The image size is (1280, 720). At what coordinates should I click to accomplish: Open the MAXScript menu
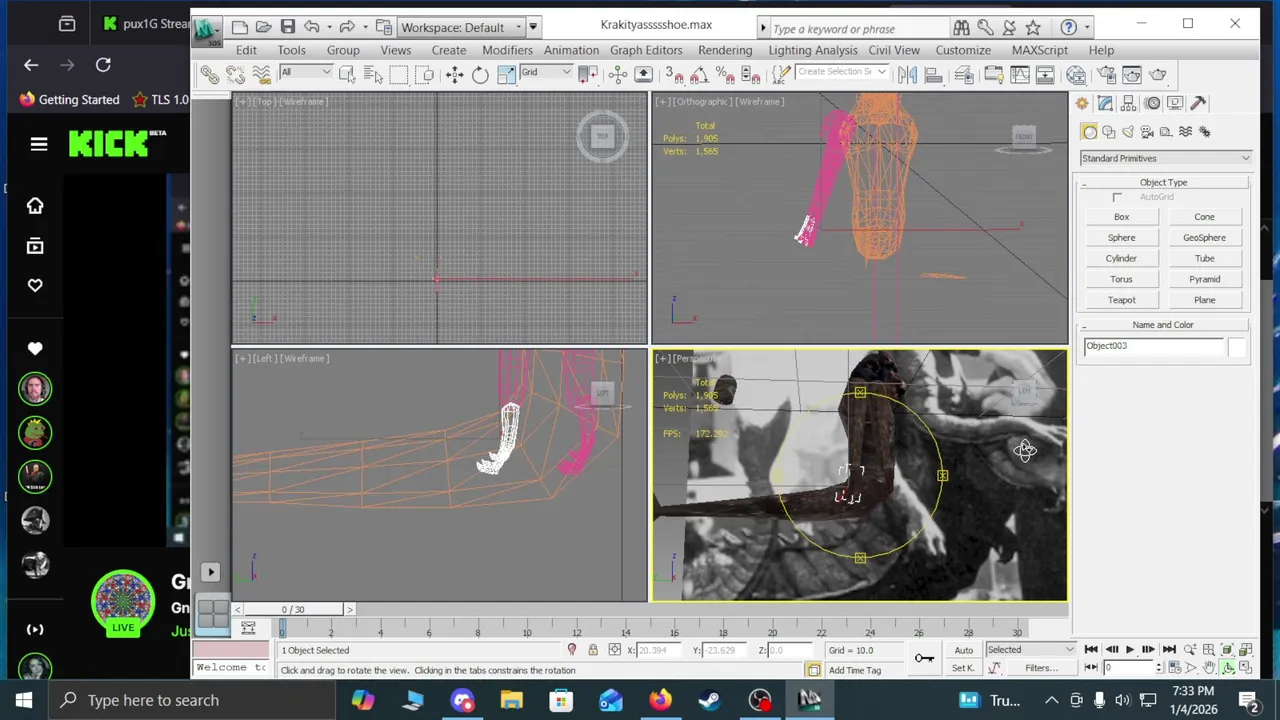1039,50
